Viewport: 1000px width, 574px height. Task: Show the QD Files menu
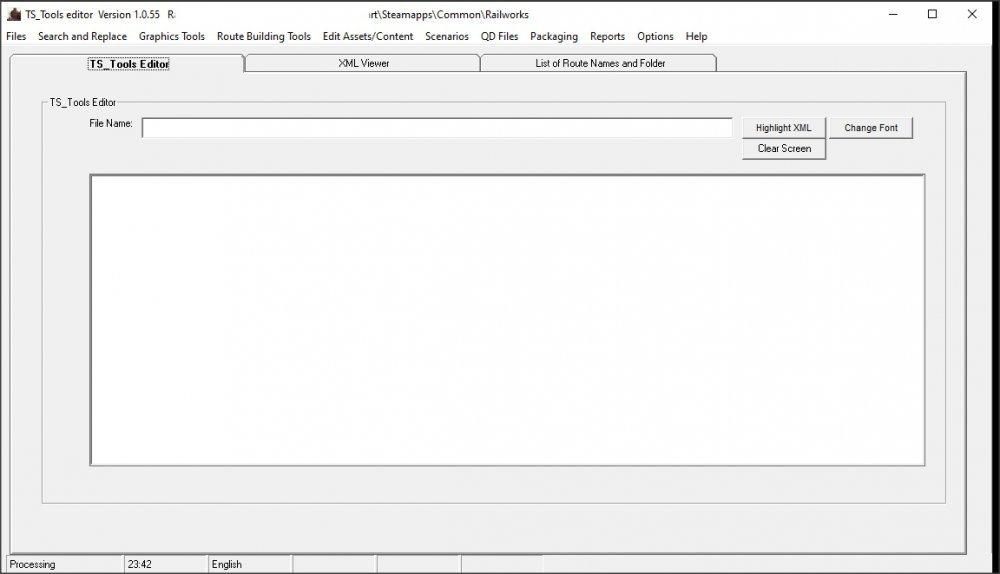pos(499,36)
